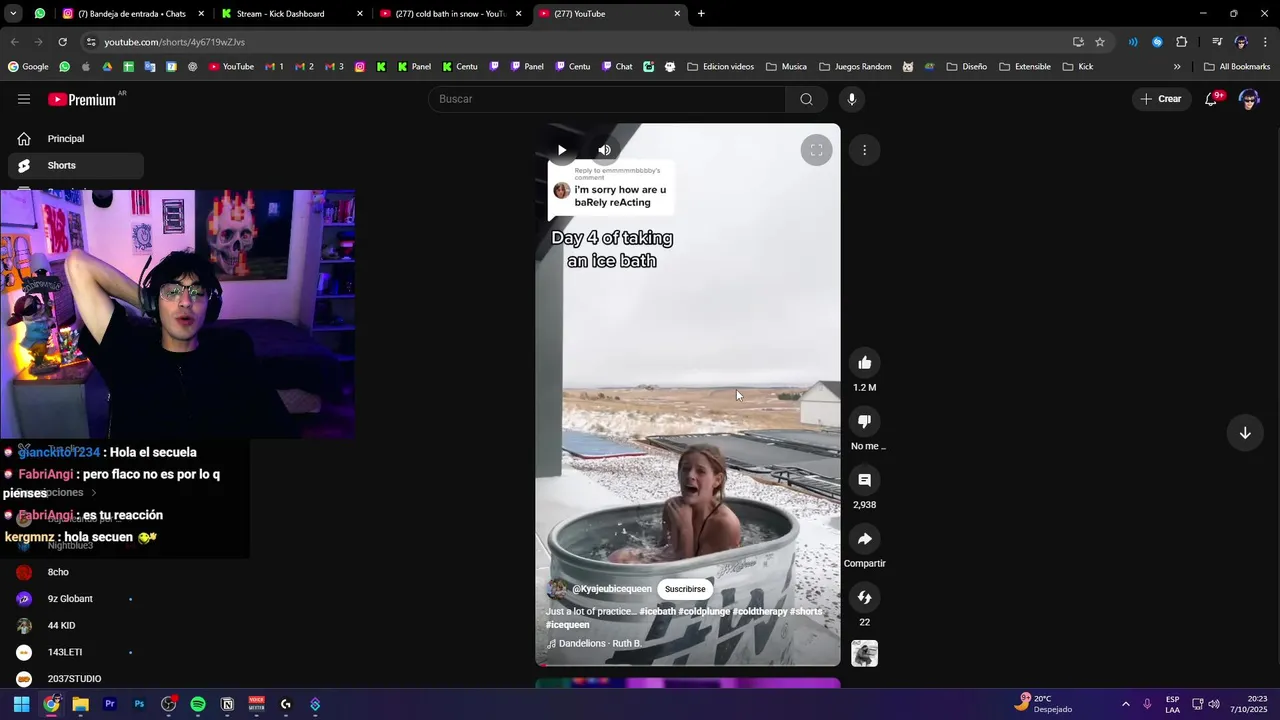Open the @Kyajeubicequeen channel link
The width and height of the screenshot is (1280, 720).
(x=611, y=589)
